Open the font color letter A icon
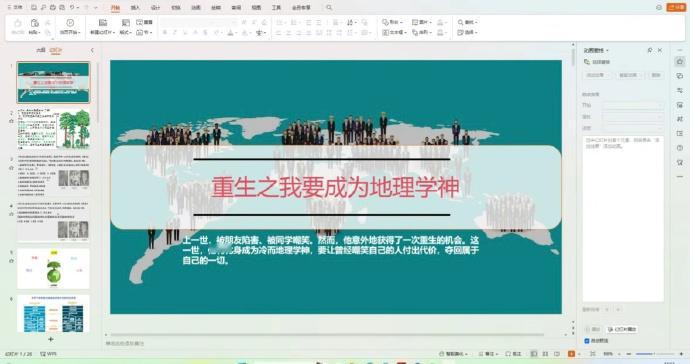The width and height of the screenshot is (690, 364). (230, 33)
